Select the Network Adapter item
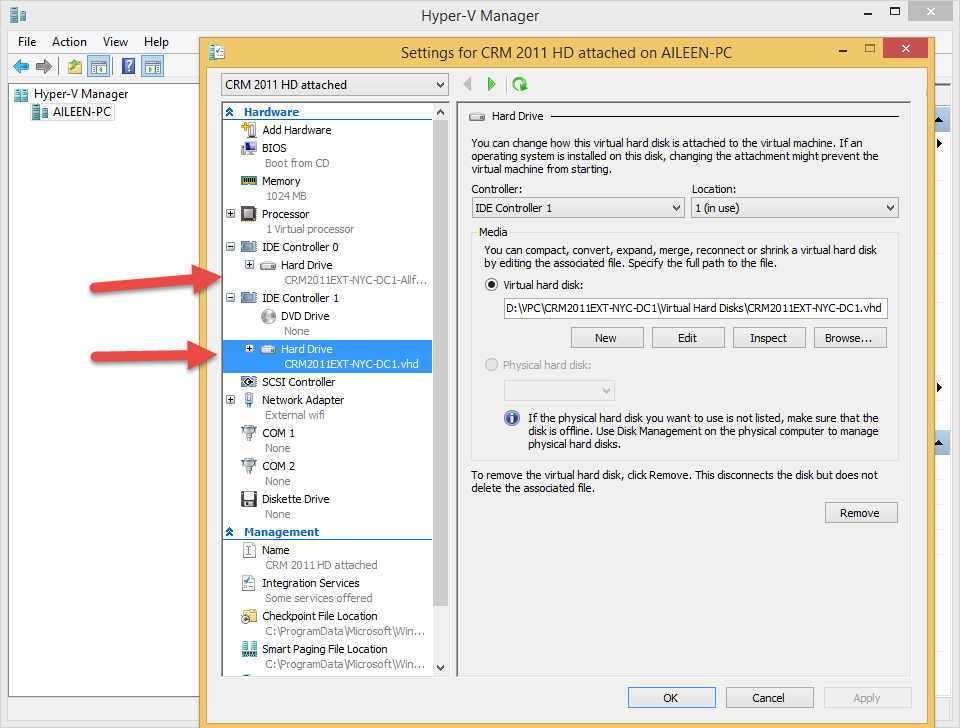This screenshot has height=728, width=960. pos(302,400)
